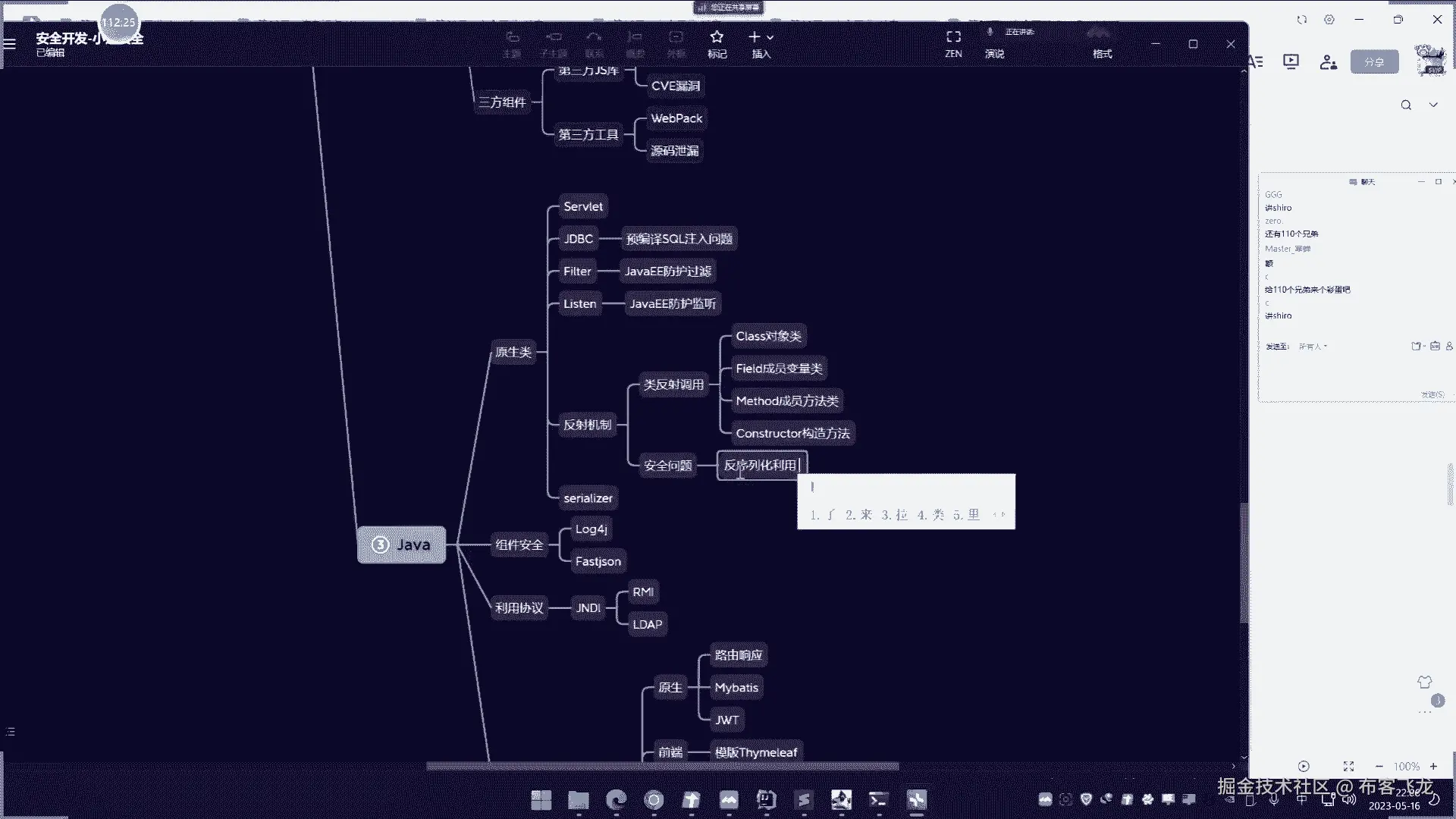1456x819 pixels.
Task: Click the 标记 star marker icon
Action: 717,37
